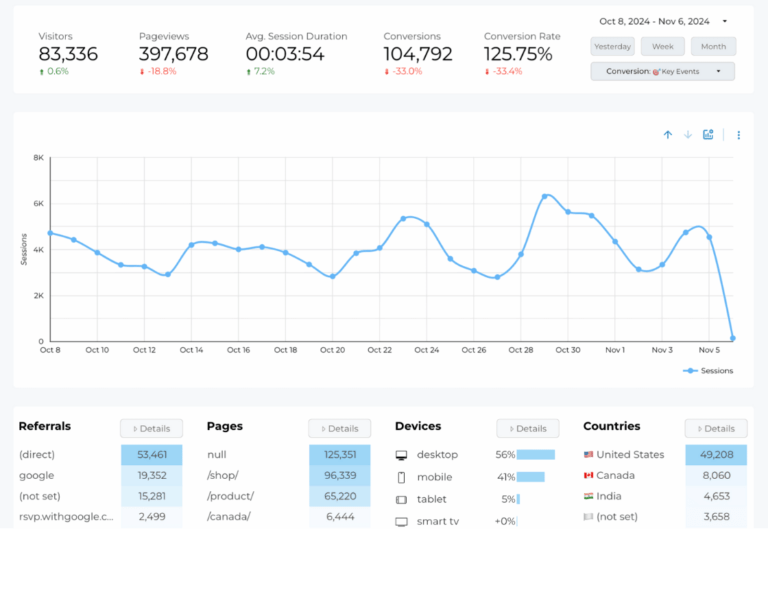The width and height of the screenshot is (768, 590).
Task: Expand Devices Details
Action: [x=528, y=428]
